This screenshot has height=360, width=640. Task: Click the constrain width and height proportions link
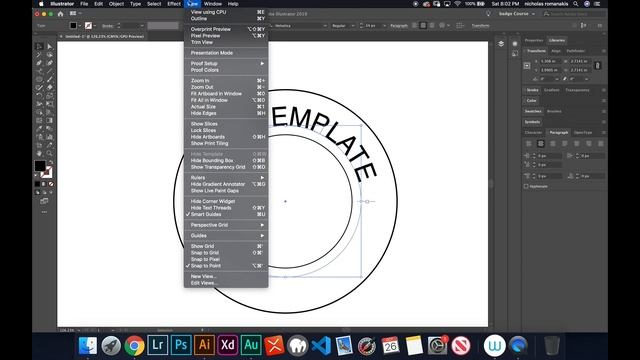(598, 65)
